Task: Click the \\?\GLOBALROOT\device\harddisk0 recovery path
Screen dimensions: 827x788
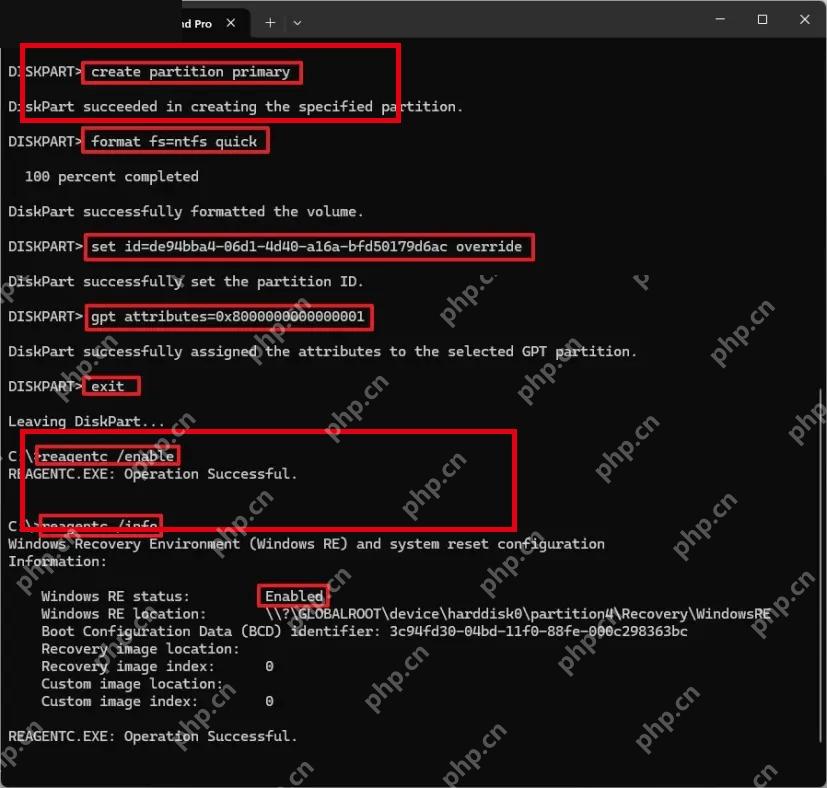Action: tap(518, 614)
